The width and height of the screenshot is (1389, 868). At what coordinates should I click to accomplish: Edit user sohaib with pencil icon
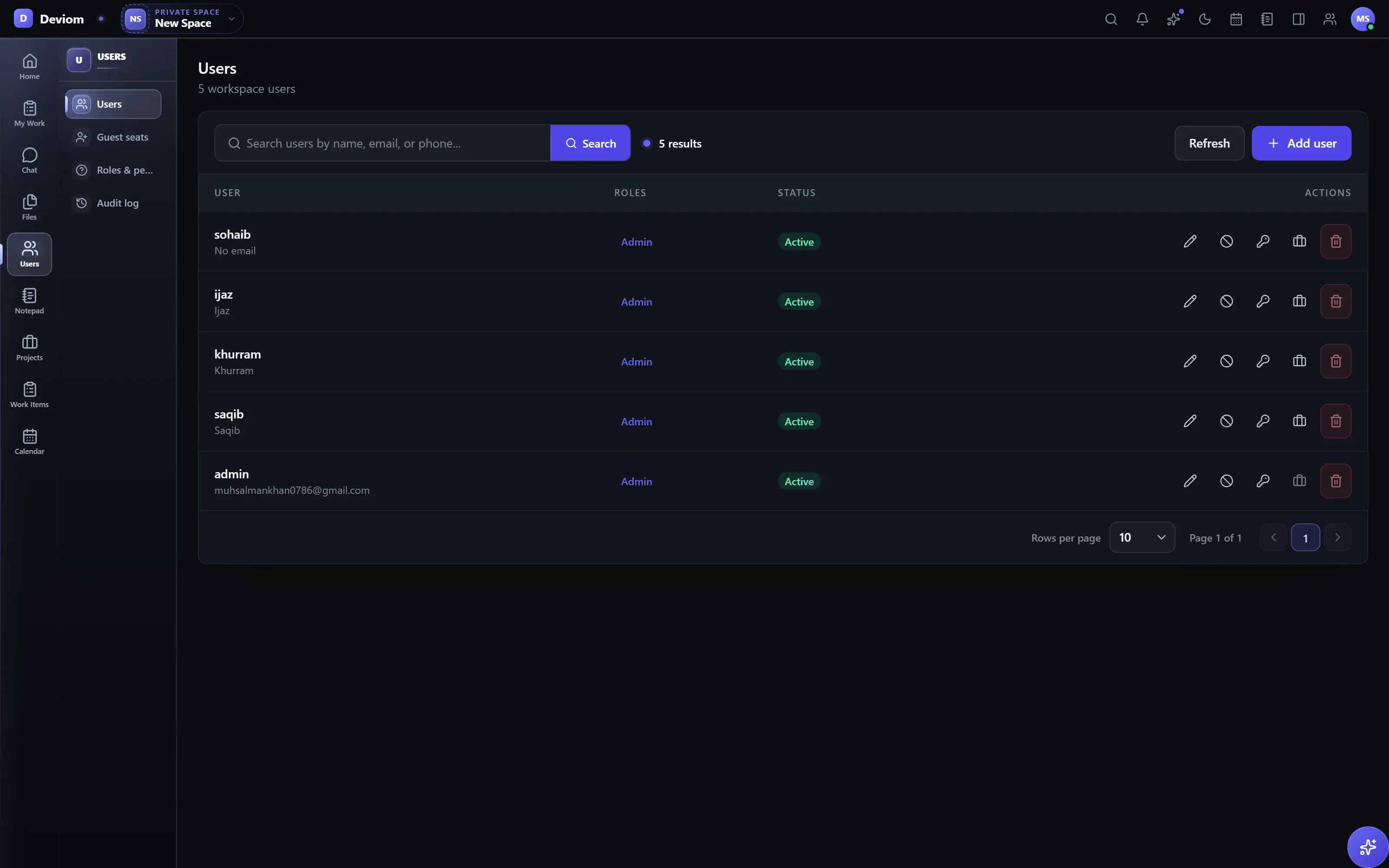tap(1190, 241)
